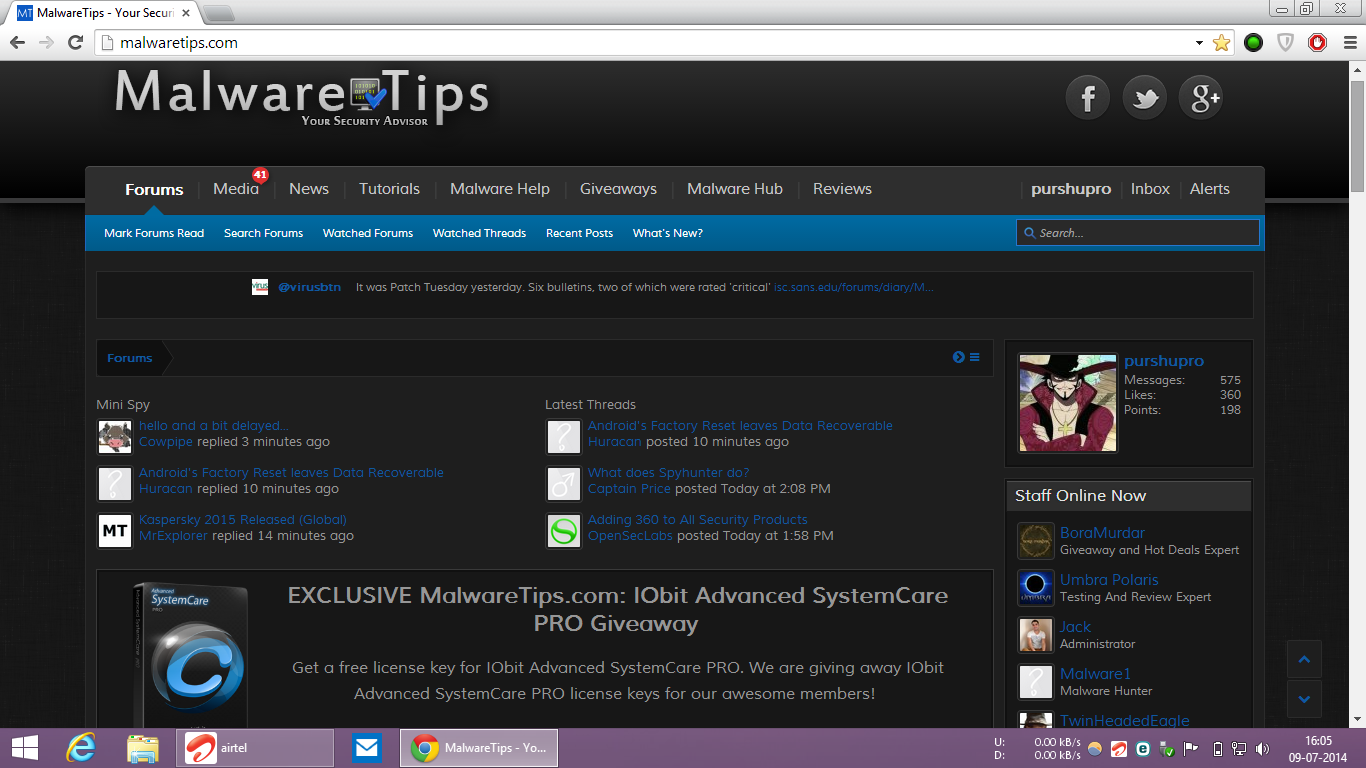The image size is (1366, 768).
Task: Reload the page in Chrome
Action: [x=75, y=43]
